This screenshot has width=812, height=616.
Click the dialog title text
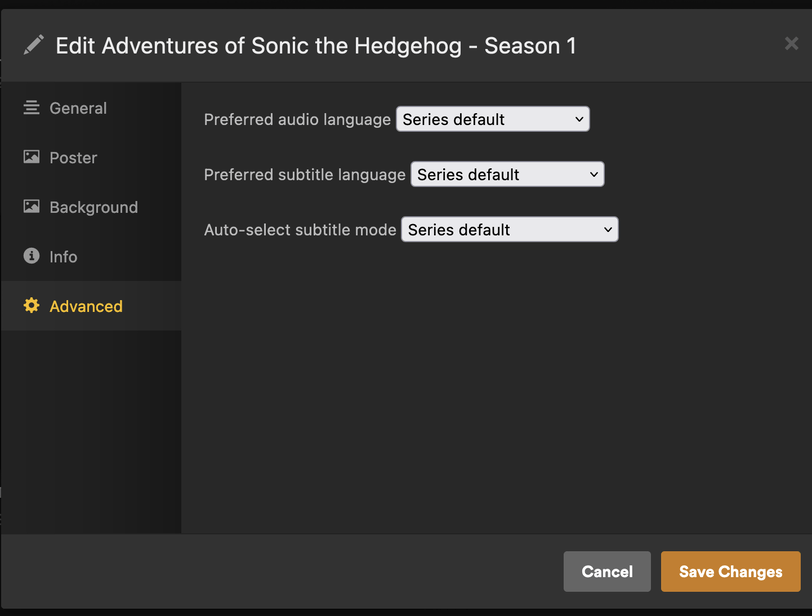[315, 45]
